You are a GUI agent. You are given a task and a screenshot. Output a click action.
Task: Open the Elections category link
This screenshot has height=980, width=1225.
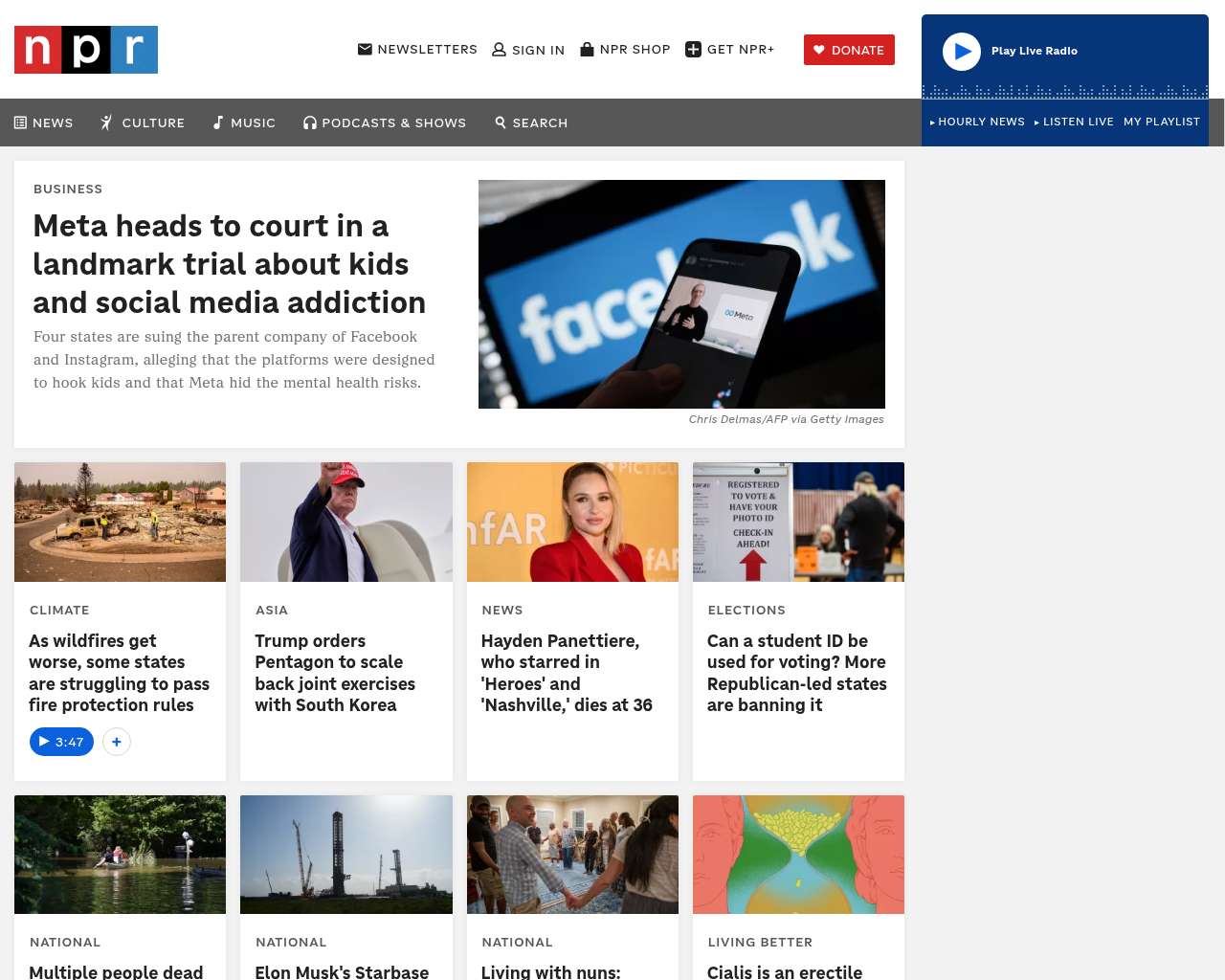pyautogui.click(x=746, y=611)
